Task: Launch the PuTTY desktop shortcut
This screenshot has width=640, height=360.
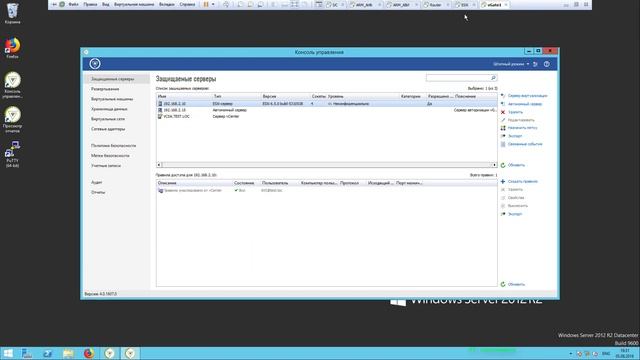Action: point(13,154)
